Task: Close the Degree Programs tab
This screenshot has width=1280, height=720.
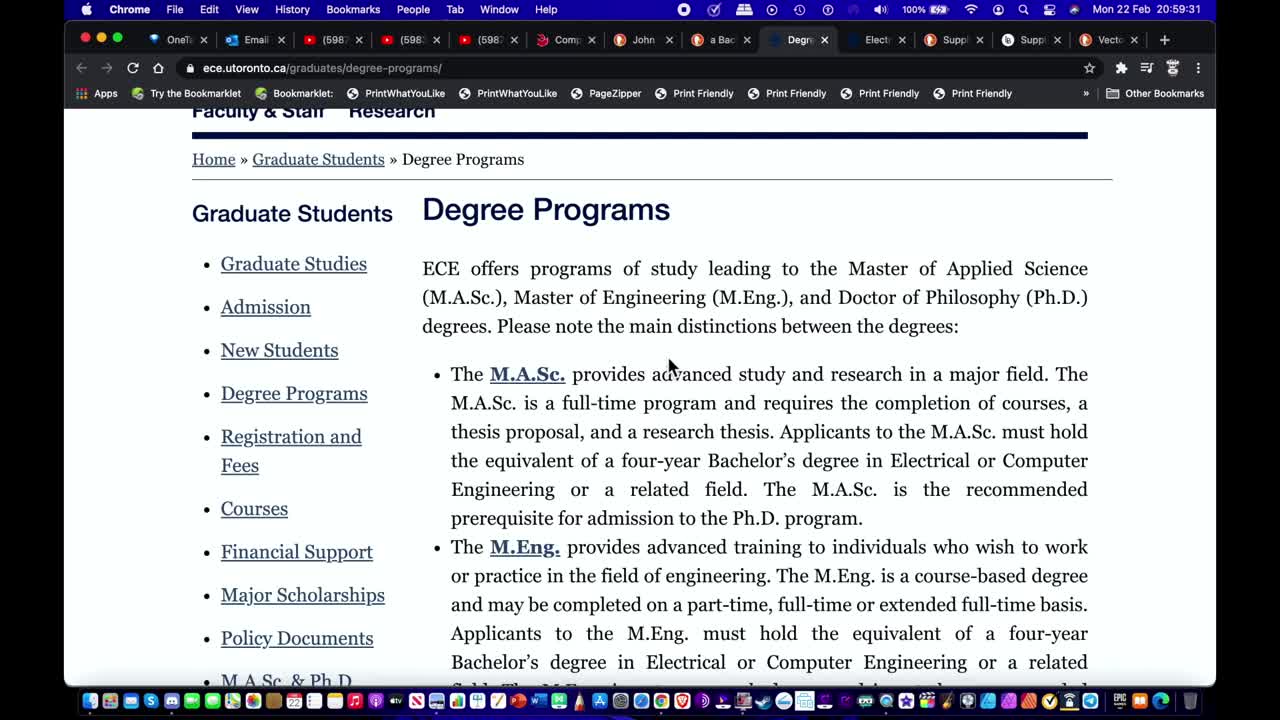Action: (824, 40)
